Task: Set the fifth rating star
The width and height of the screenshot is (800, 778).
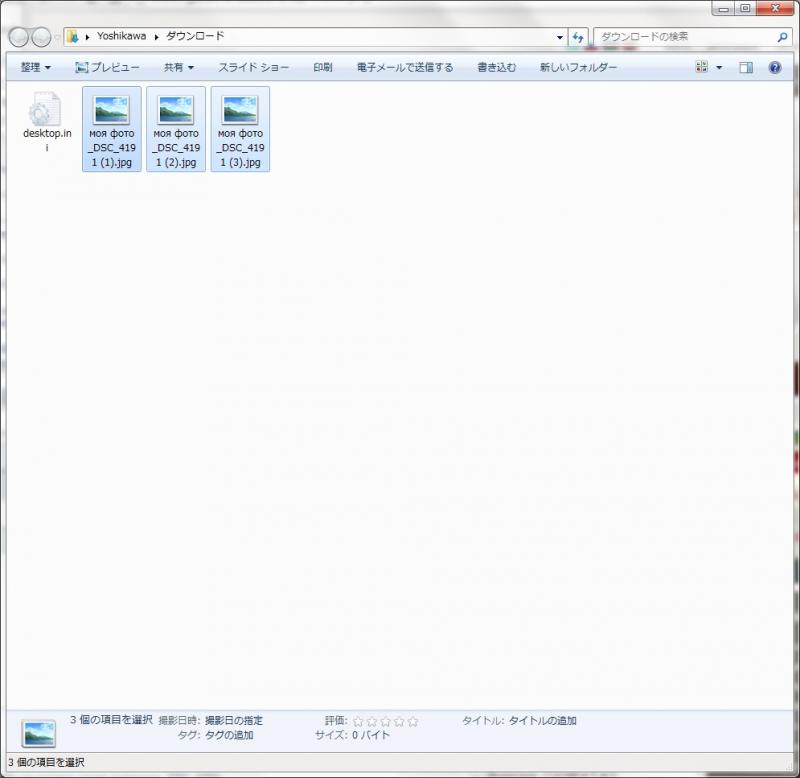Action: pos(413,721)
